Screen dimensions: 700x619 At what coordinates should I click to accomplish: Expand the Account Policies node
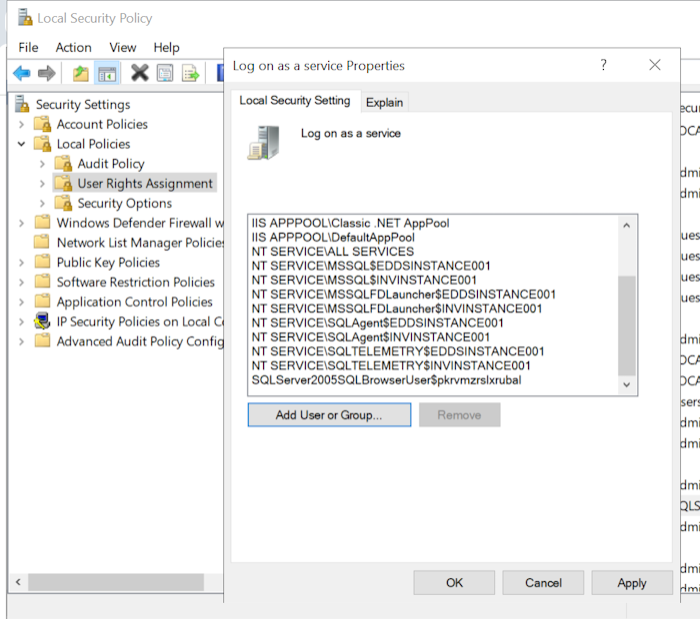(21, 125)
